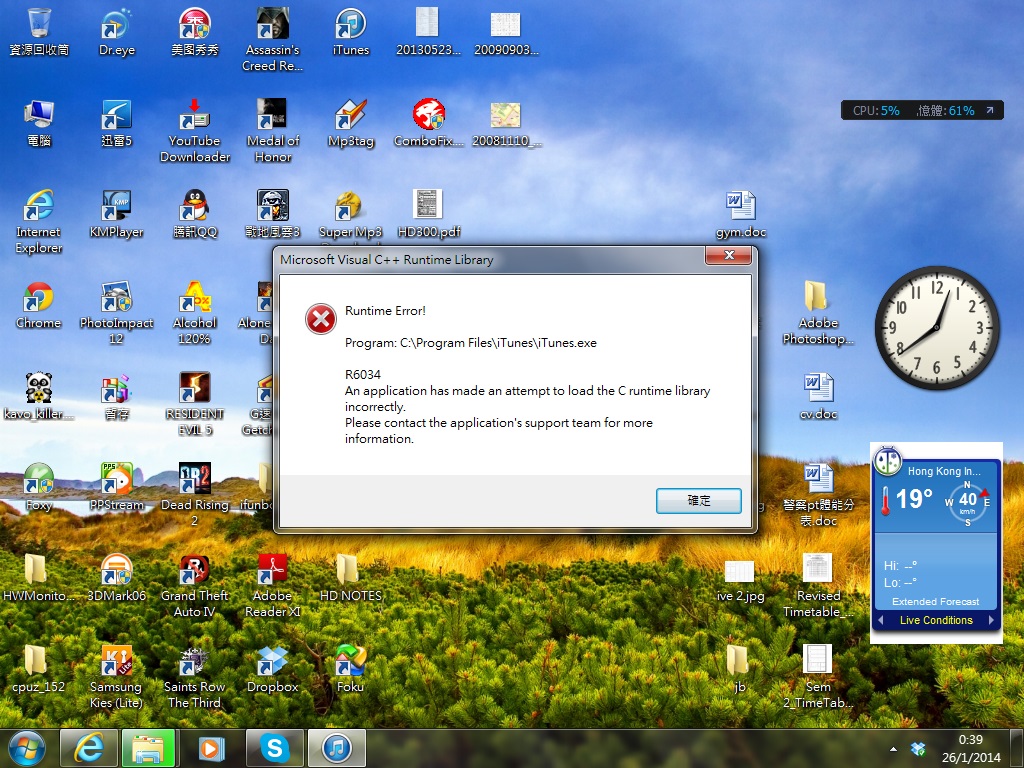Select the 20130523 file thumbnail

click(x=428, y=31)
